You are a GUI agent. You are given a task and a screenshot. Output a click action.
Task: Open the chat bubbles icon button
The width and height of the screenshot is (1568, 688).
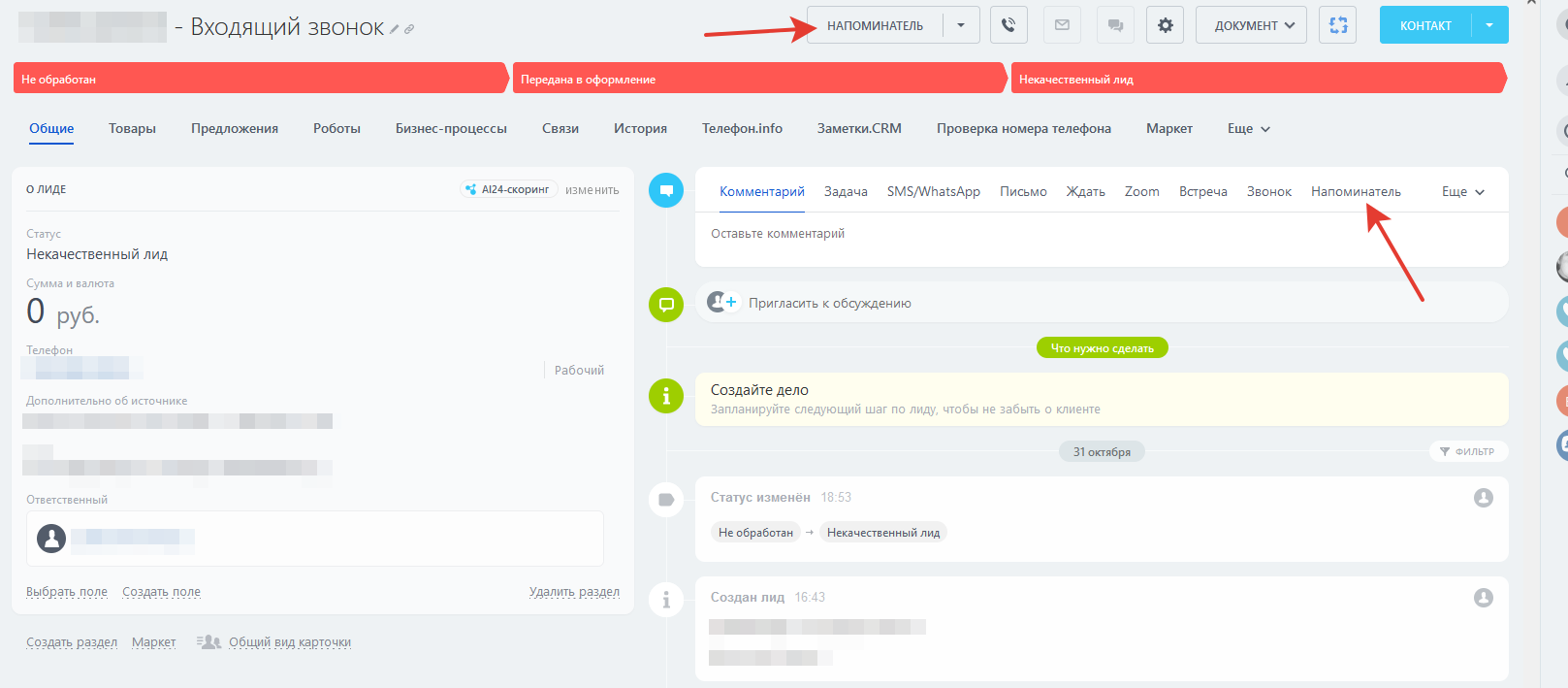pyautogui.click(x=1115, y=25)
